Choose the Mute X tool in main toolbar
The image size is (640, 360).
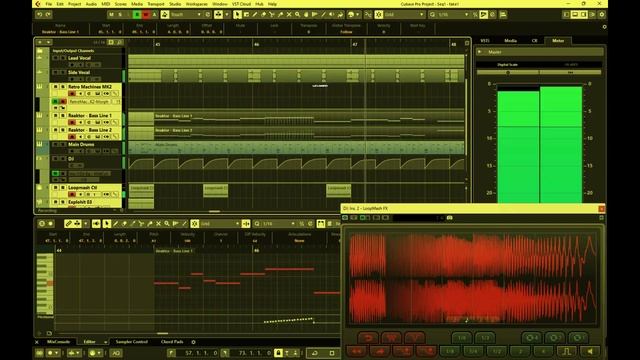[x=289, y=15]
